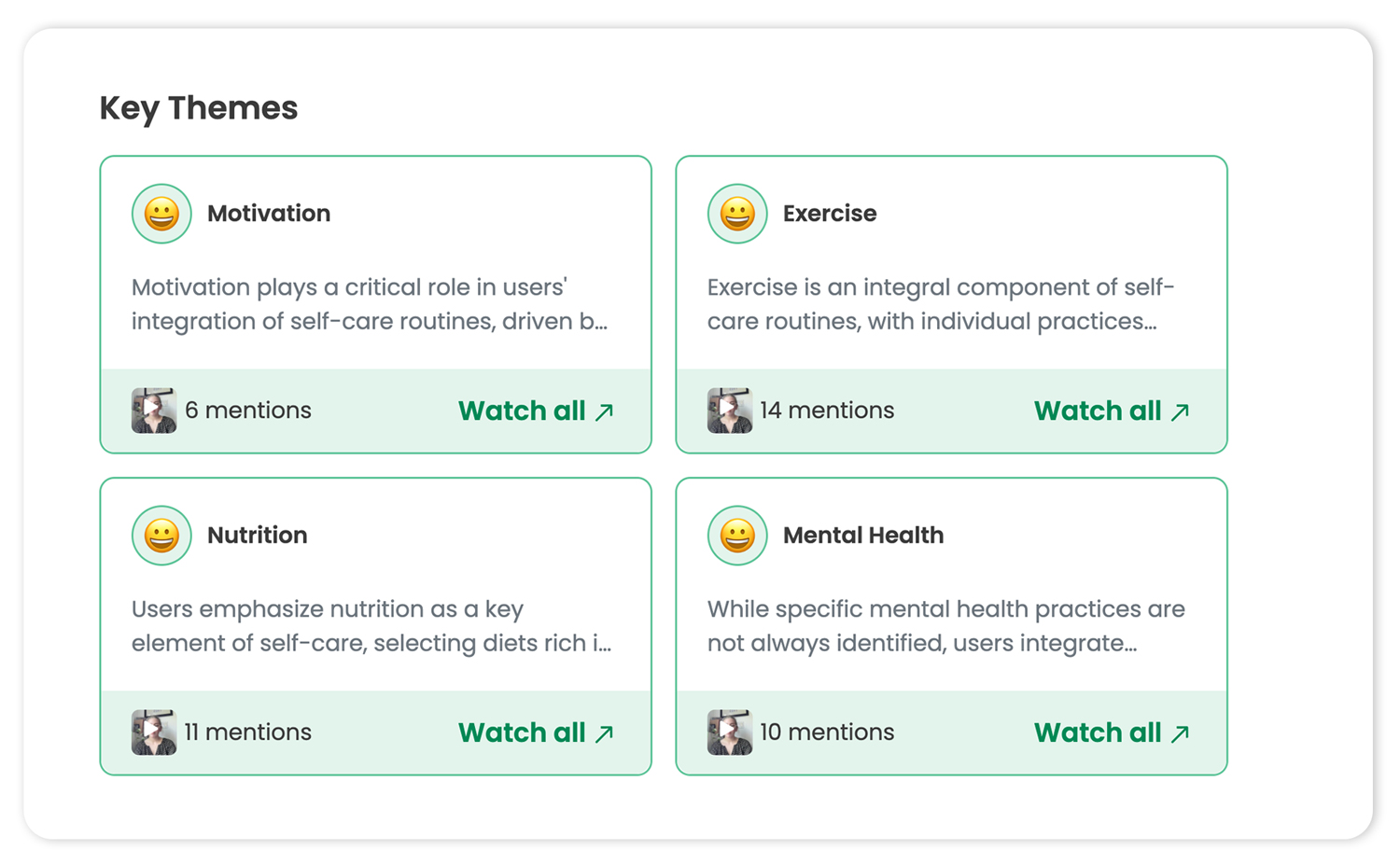Select the Nutrition theme title

pos(257,536)
